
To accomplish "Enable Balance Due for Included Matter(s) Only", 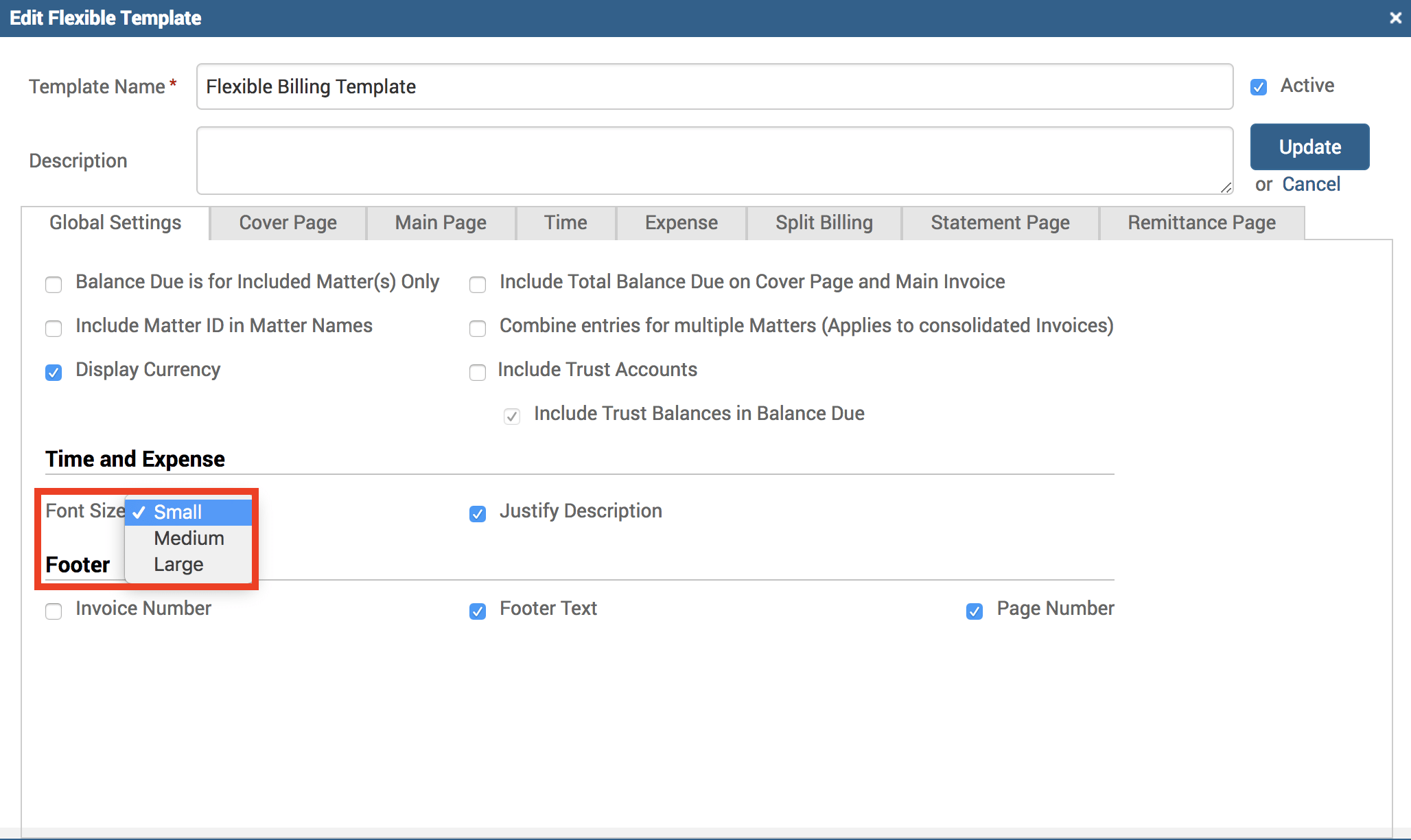I will click(x=54, y=284).
